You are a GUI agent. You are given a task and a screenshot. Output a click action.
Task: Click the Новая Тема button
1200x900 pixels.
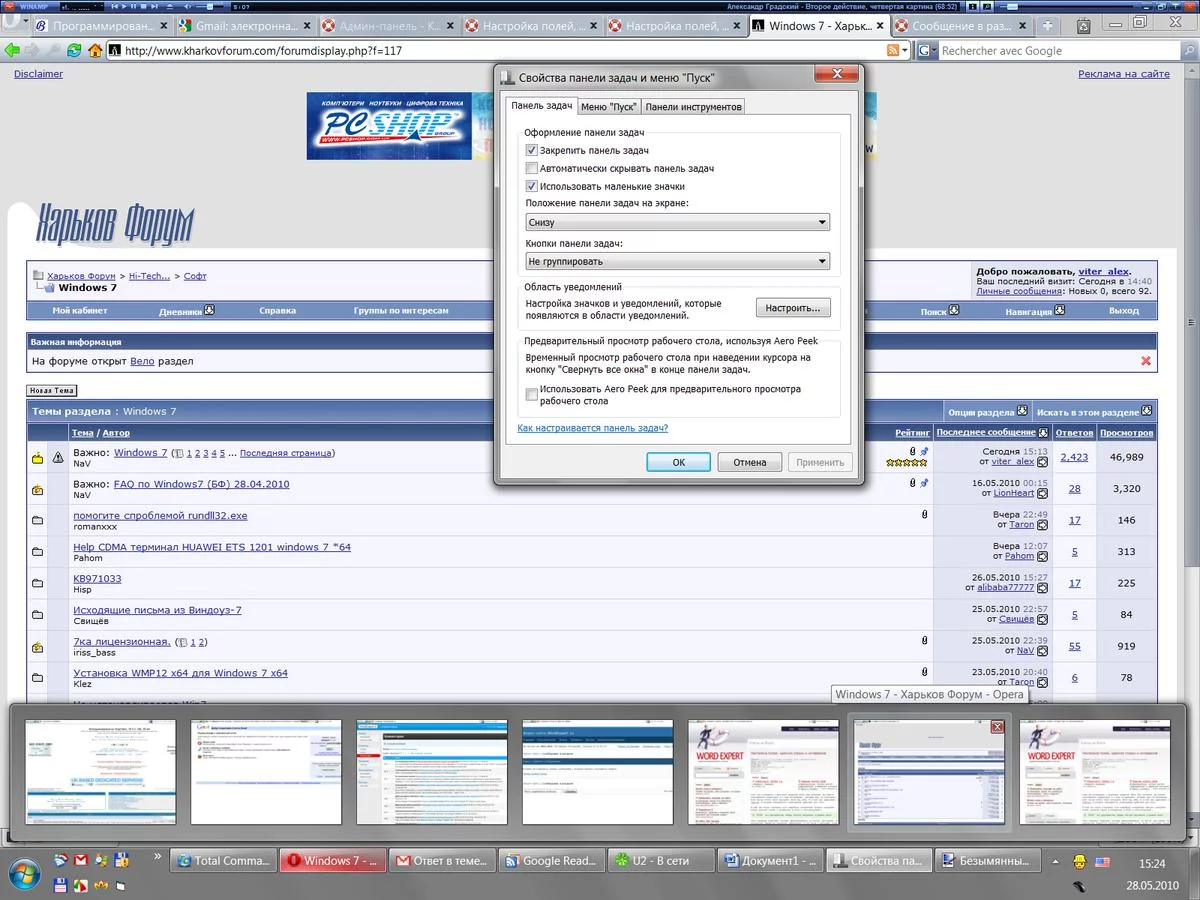tap(53, 391)
